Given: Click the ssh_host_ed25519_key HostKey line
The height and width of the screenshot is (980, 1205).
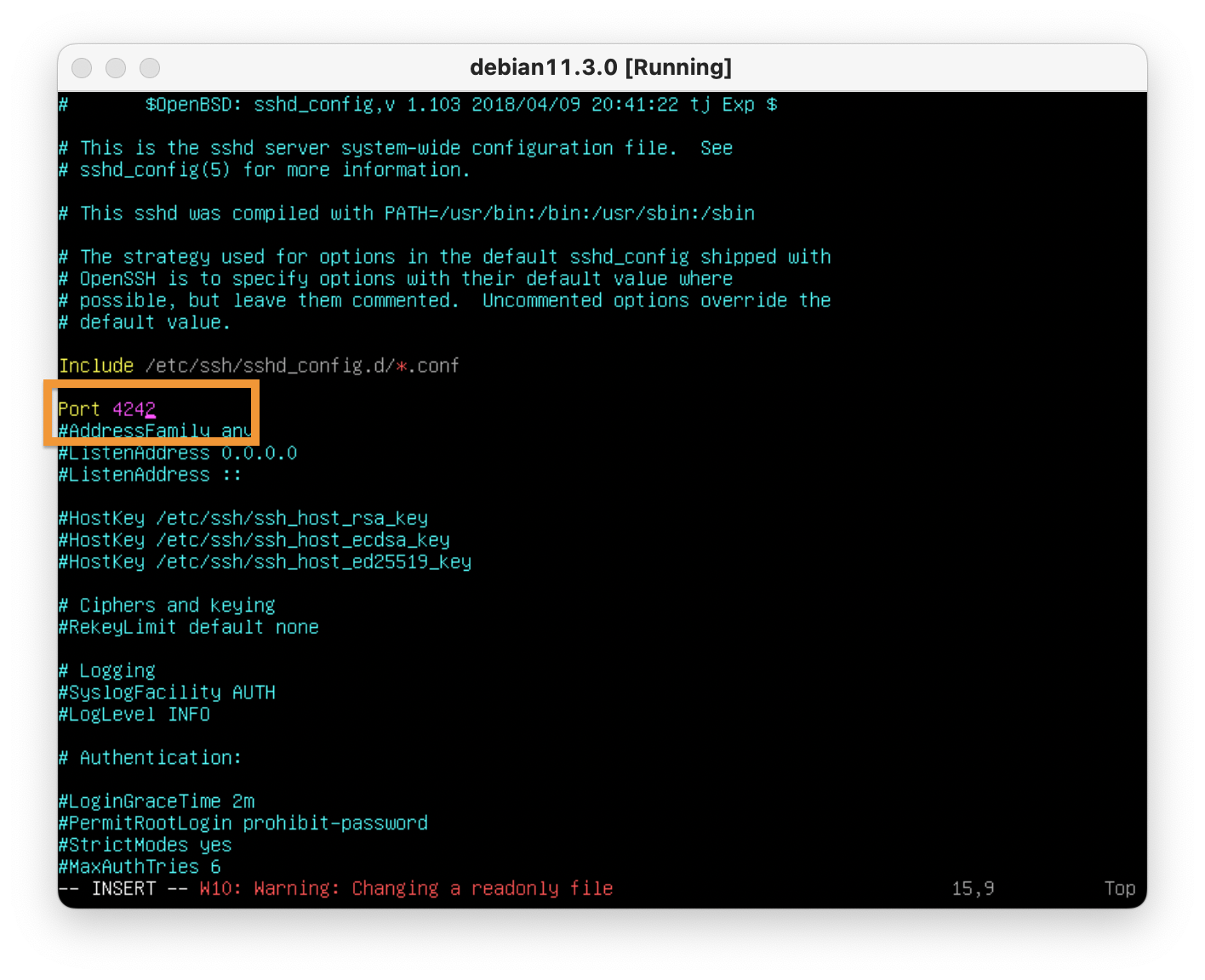Looking at the screenshot, I should coord(264,561).
